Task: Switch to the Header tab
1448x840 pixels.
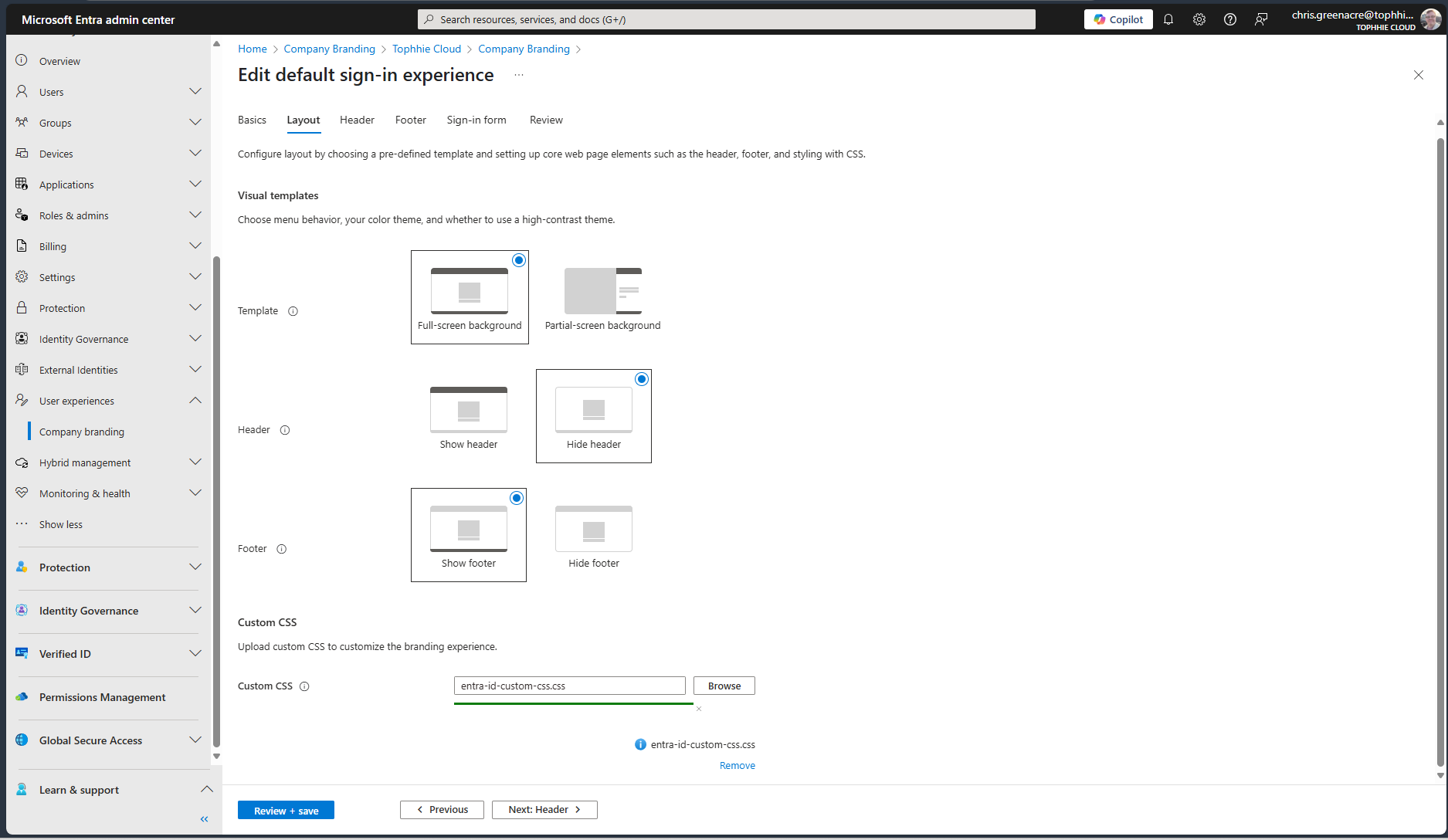Action: [x=357, y=120]
